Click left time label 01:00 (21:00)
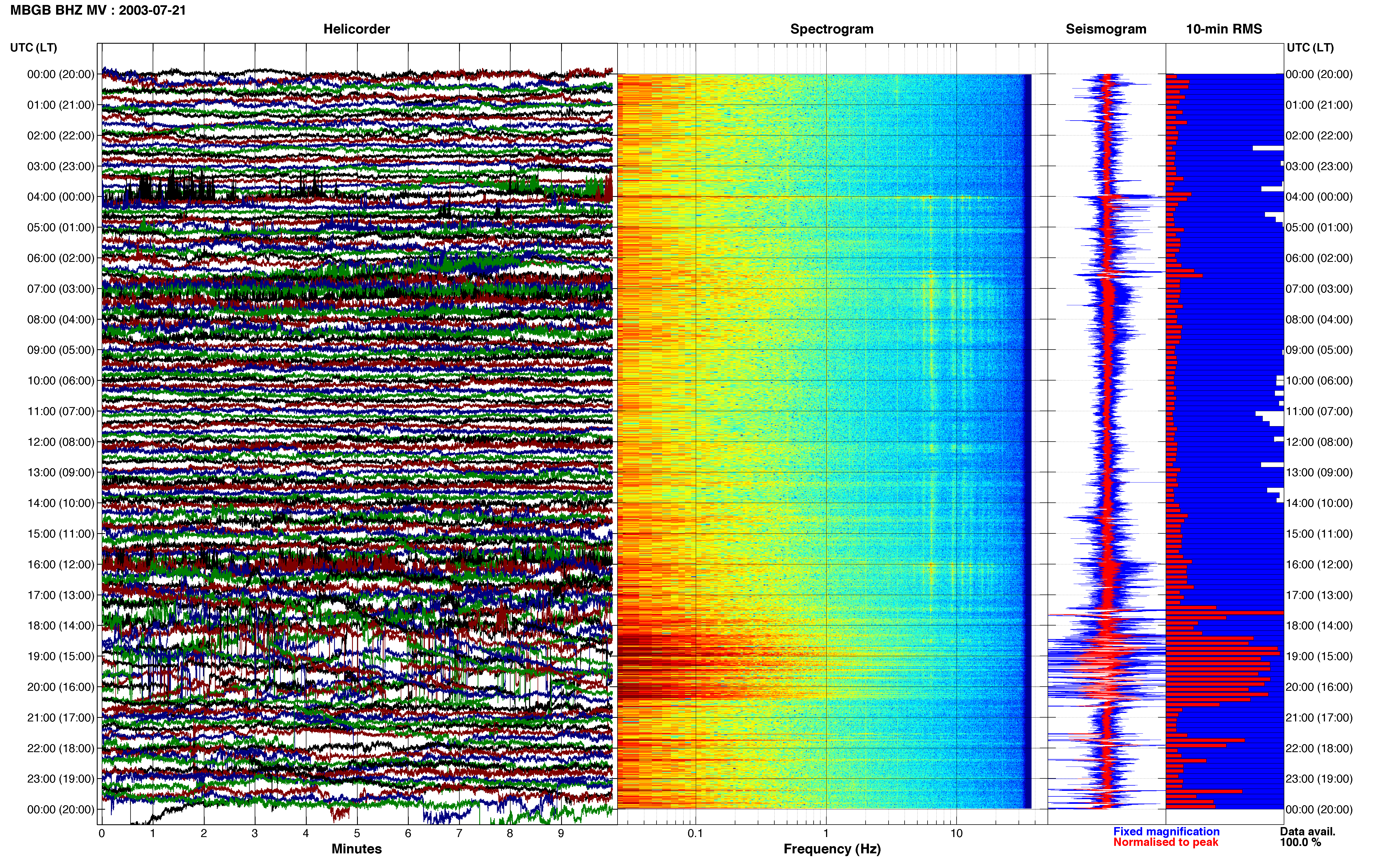The image size is (1388, 868). tap(61, 105)
